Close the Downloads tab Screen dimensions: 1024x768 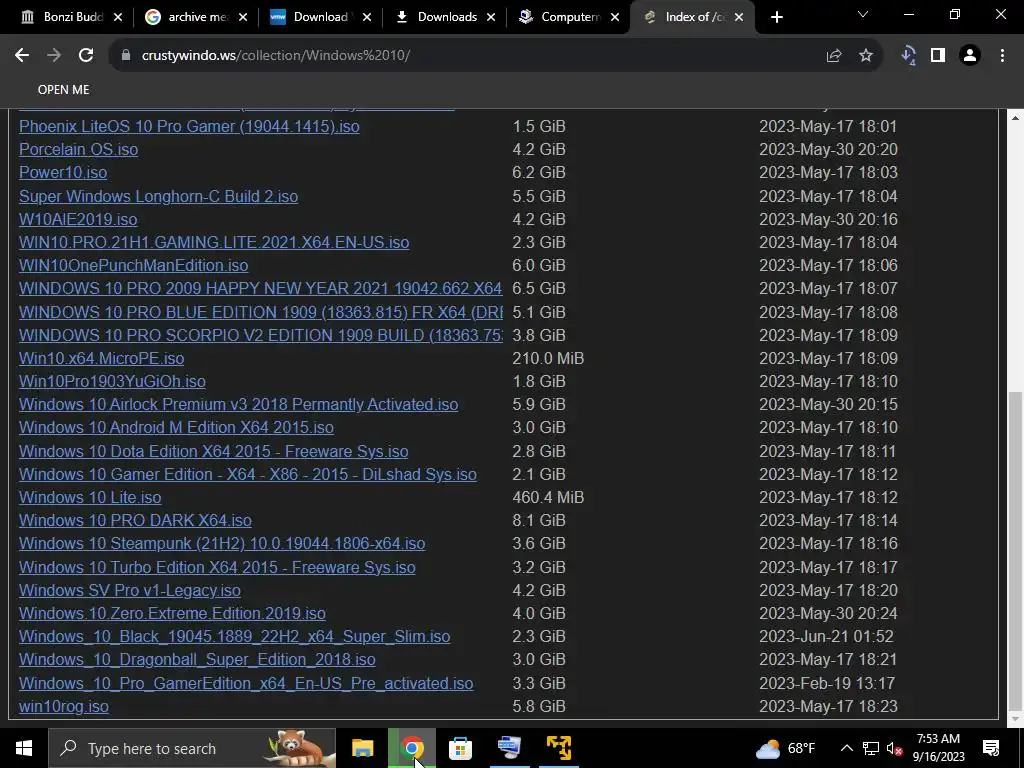pyautogui.click(x=491, y=17)
